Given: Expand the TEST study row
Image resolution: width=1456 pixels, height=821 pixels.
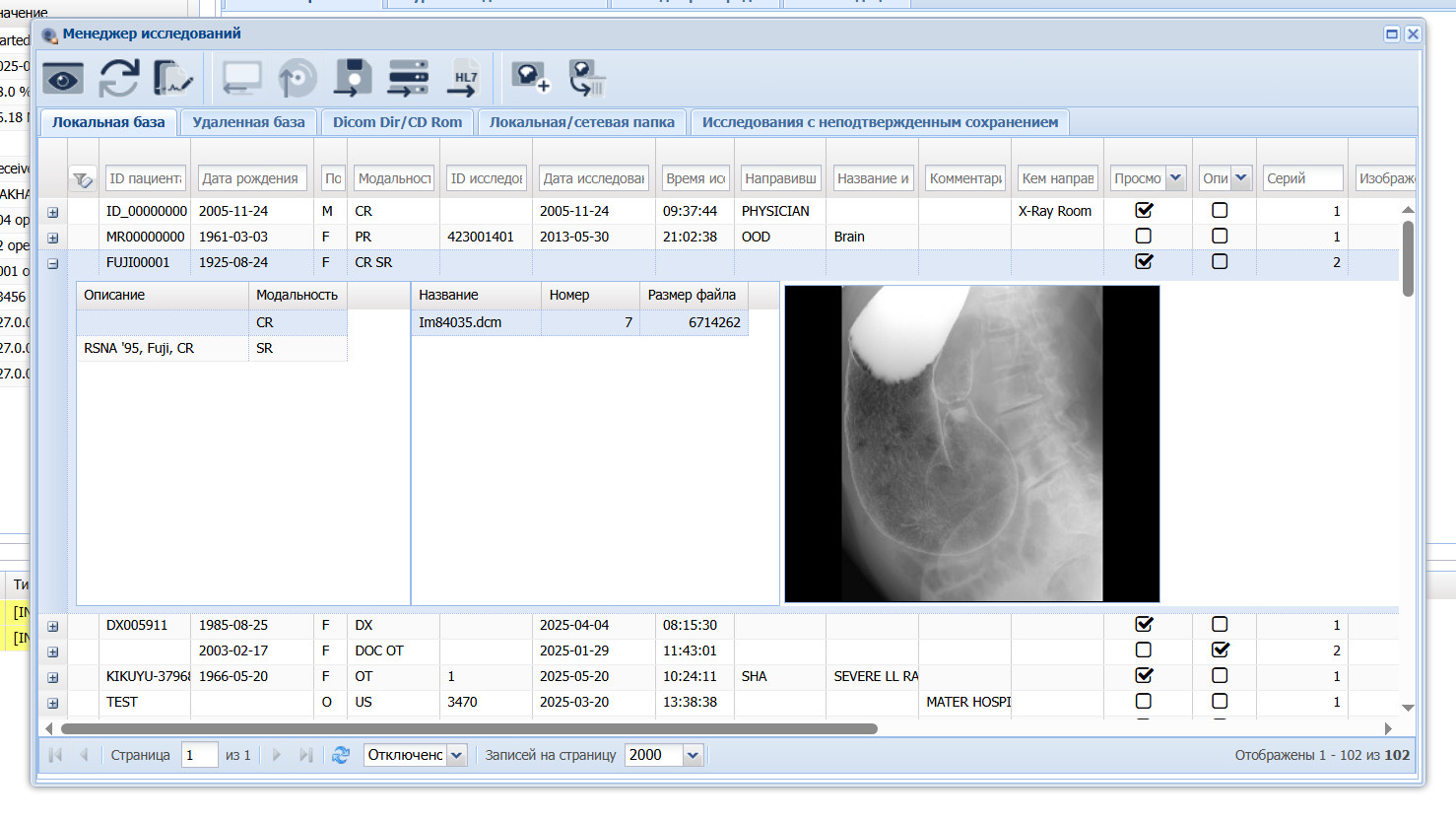Looking at the screenshot, I should [53, 703].
